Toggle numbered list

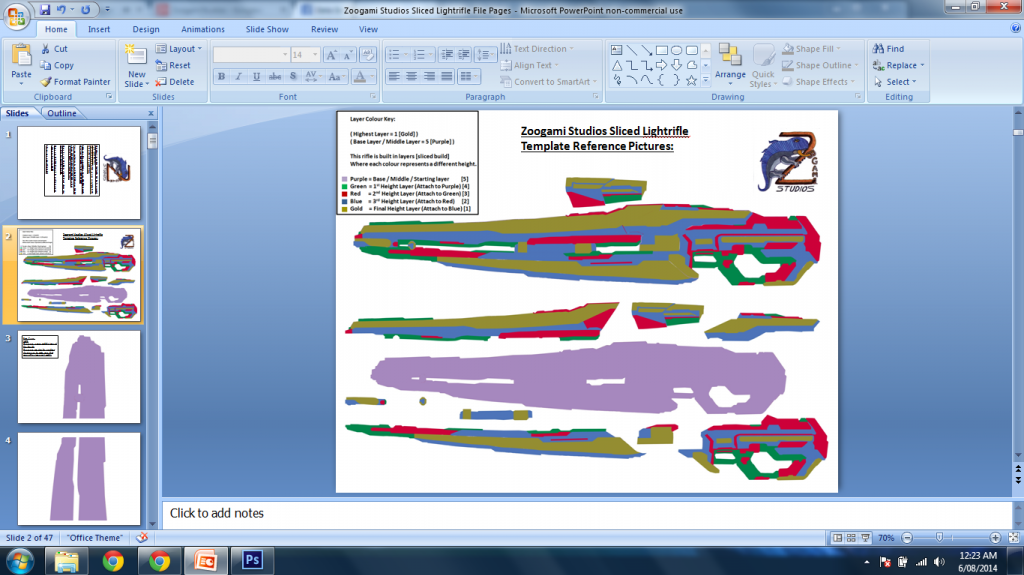[x=423, y=55]
